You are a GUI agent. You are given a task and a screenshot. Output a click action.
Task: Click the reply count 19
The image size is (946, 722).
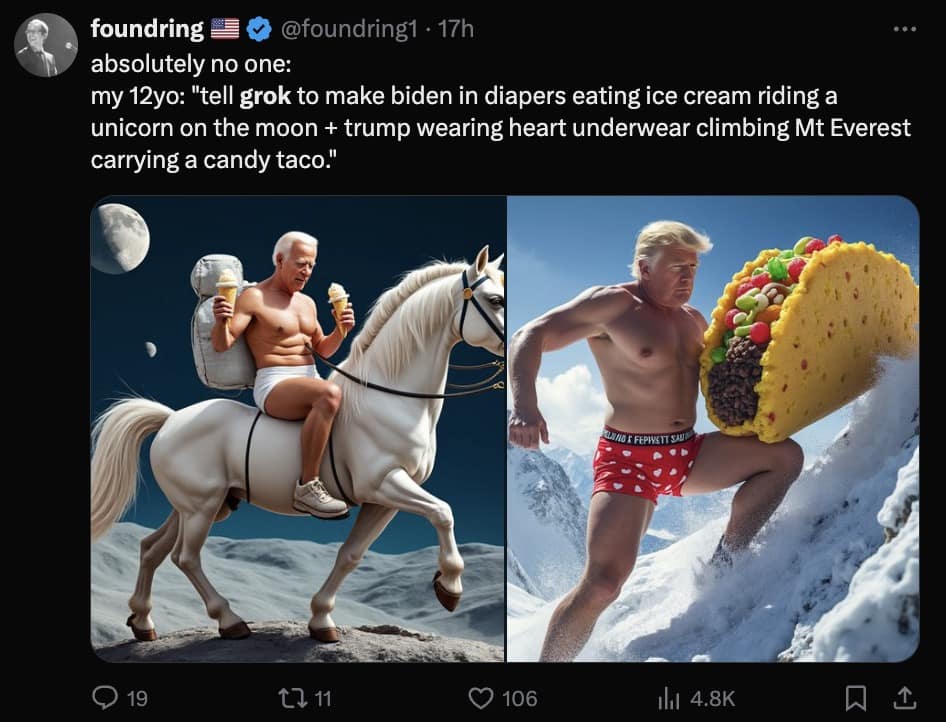point(138,698)
